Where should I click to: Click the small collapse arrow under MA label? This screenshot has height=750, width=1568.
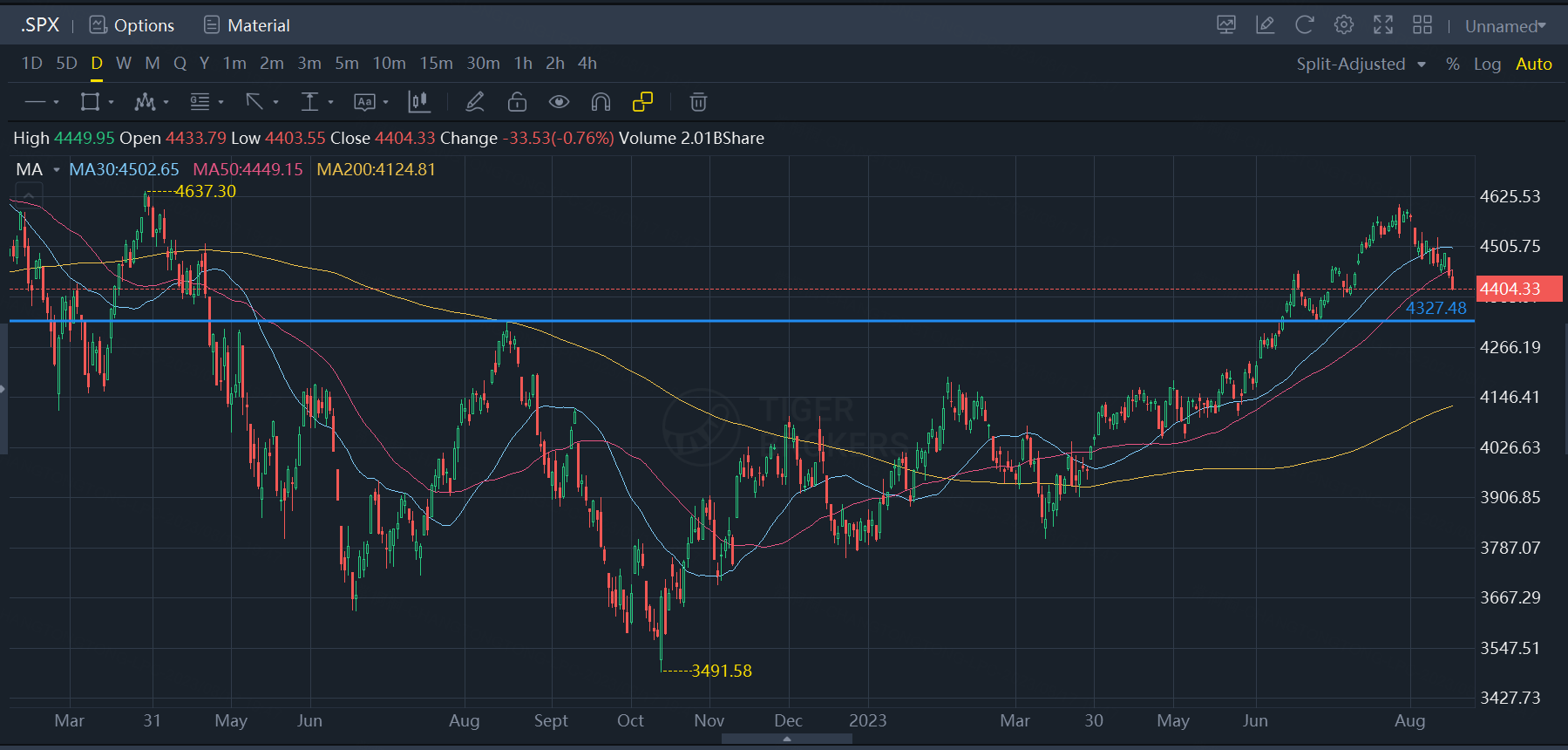(29, 194)
